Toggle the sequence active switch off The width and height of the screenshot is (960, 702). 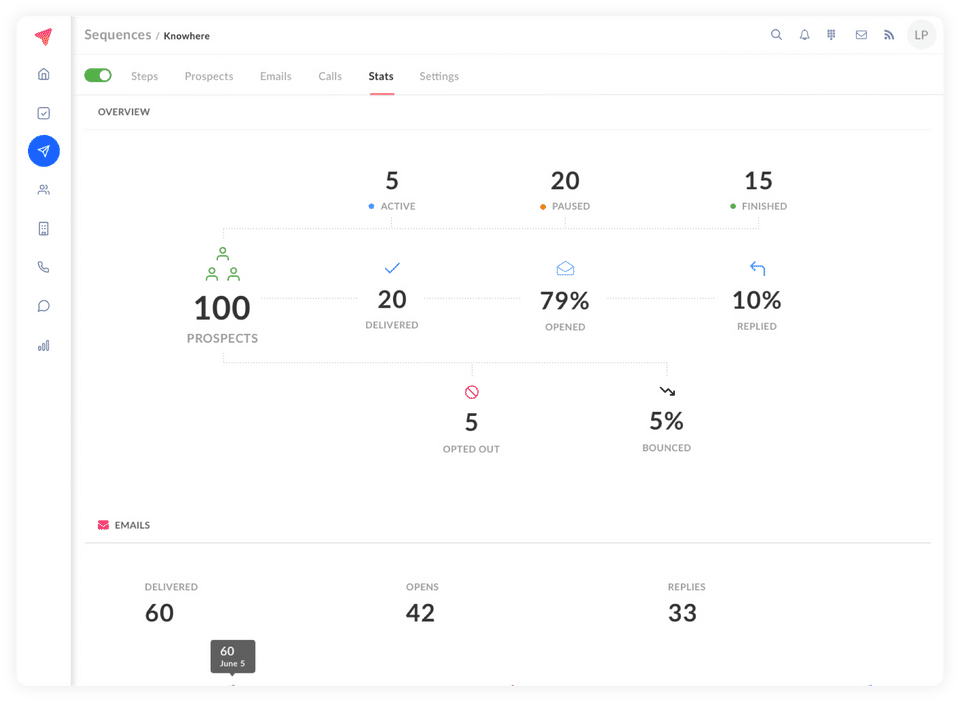click(98, 75)
